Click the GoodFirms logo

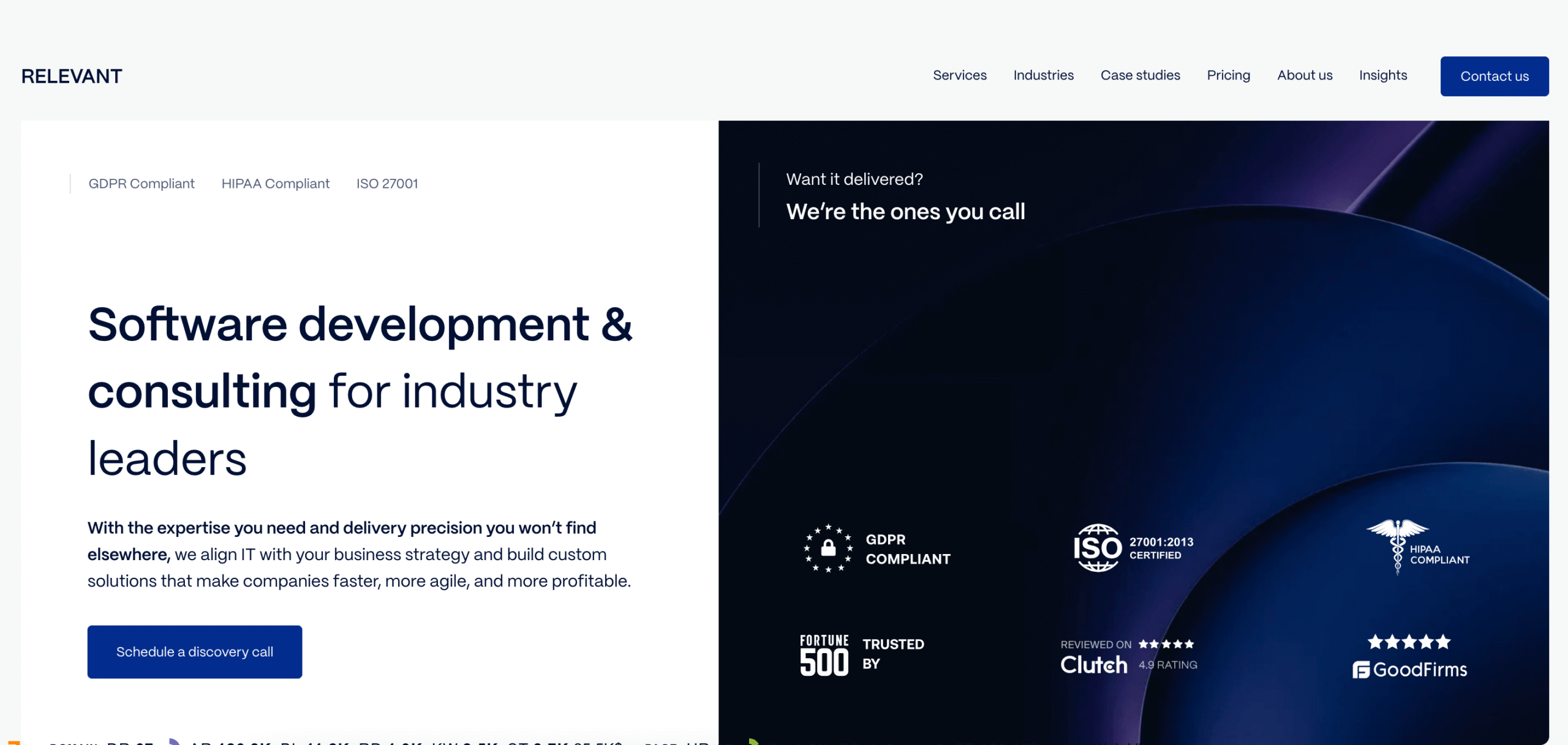(x=1410, y=670)
